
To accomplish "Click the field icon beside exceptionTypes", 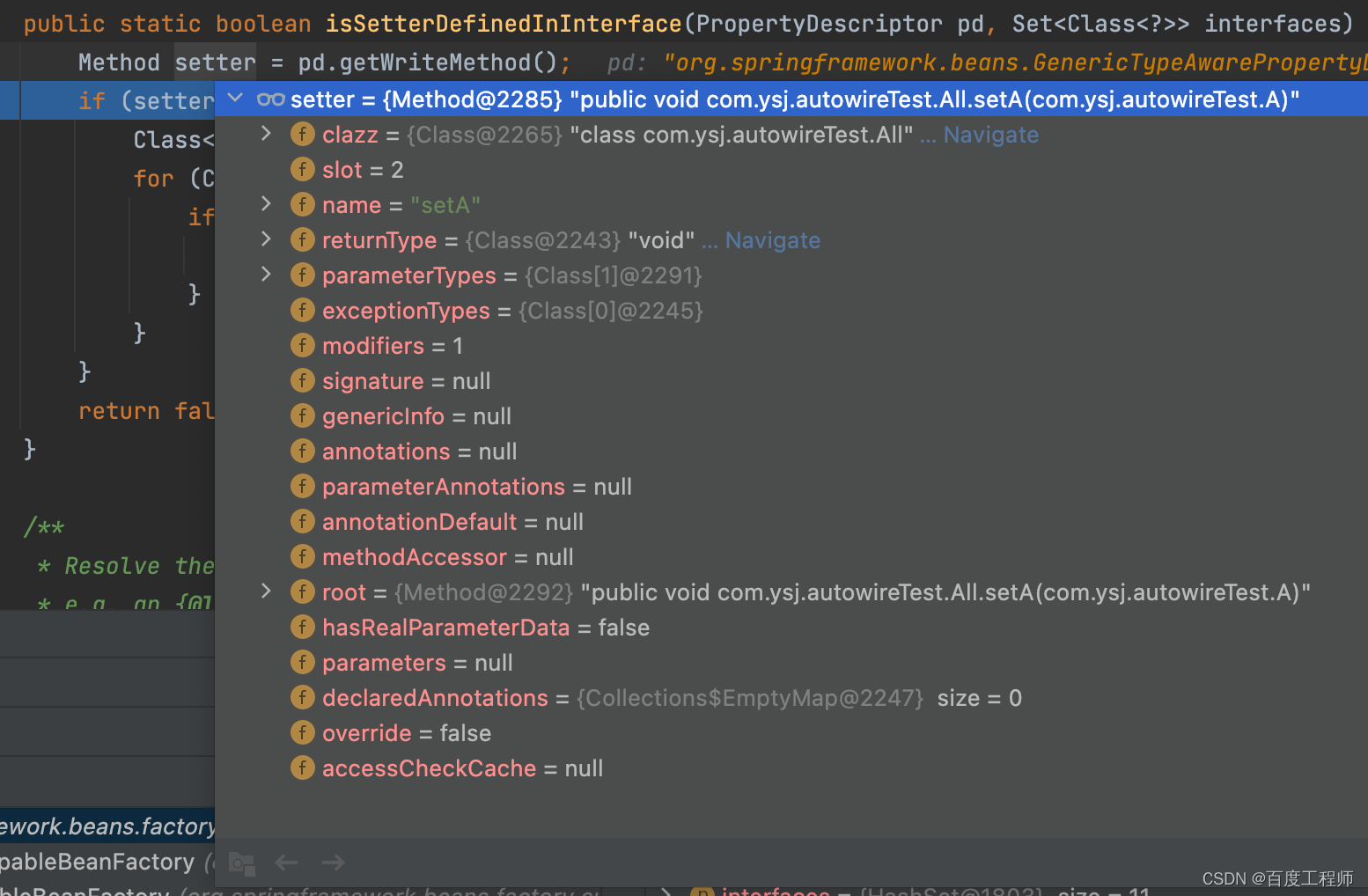I will click(x=303, y=311).
